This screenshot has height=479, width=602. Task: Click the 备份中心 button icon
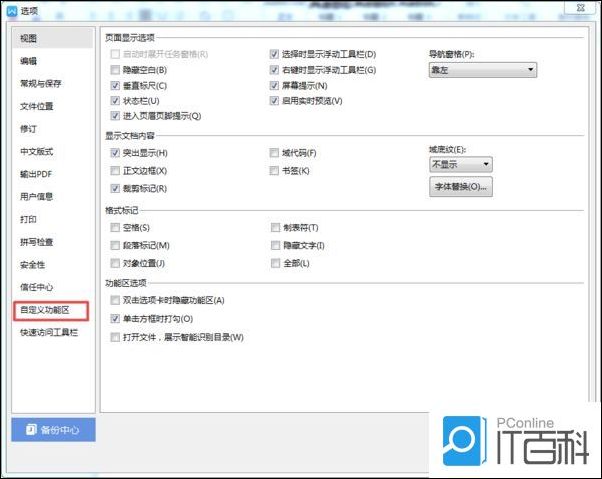click(x=31, y=429)
